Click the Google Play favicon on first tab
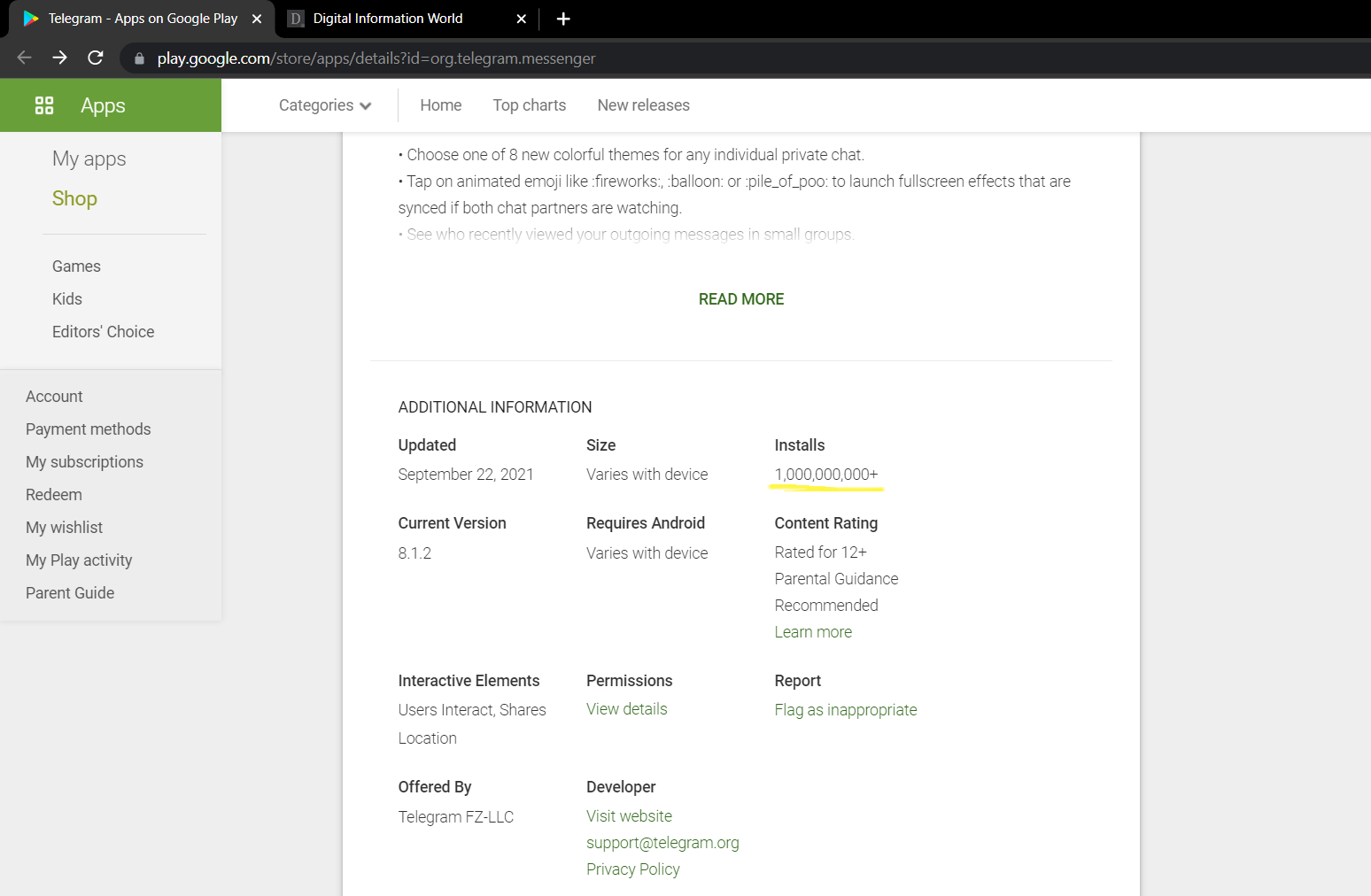The height and width of the screenshot is (896, 1371). click(31, 19)
